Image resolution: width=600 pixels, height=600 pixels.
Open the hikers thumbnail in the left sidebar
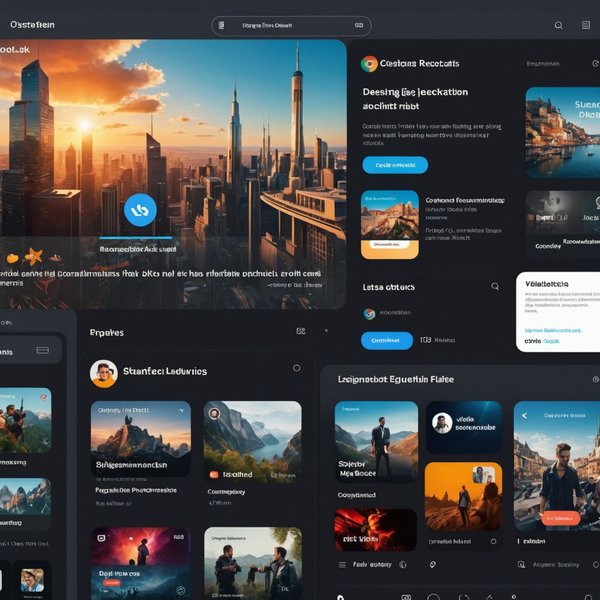tap(25, 420)
